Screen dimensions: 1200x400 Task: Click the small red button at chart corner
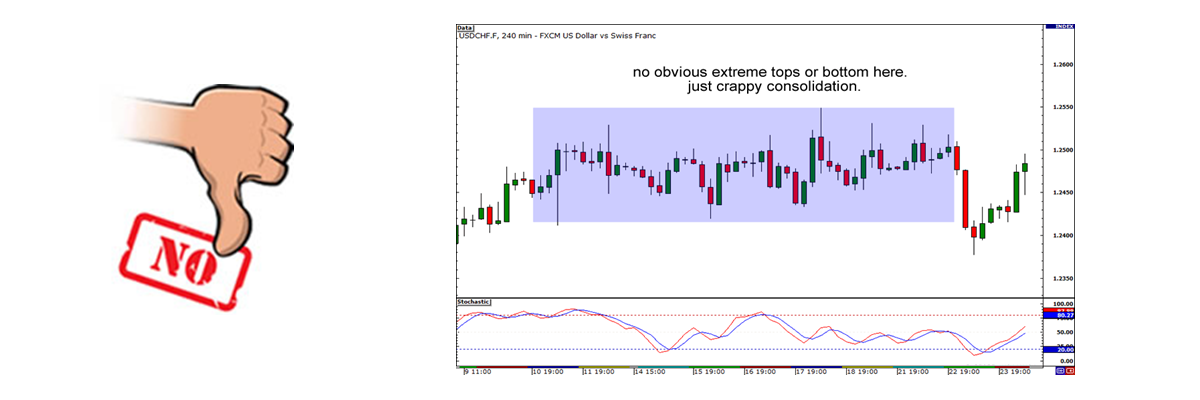(x=1071, y=370)
